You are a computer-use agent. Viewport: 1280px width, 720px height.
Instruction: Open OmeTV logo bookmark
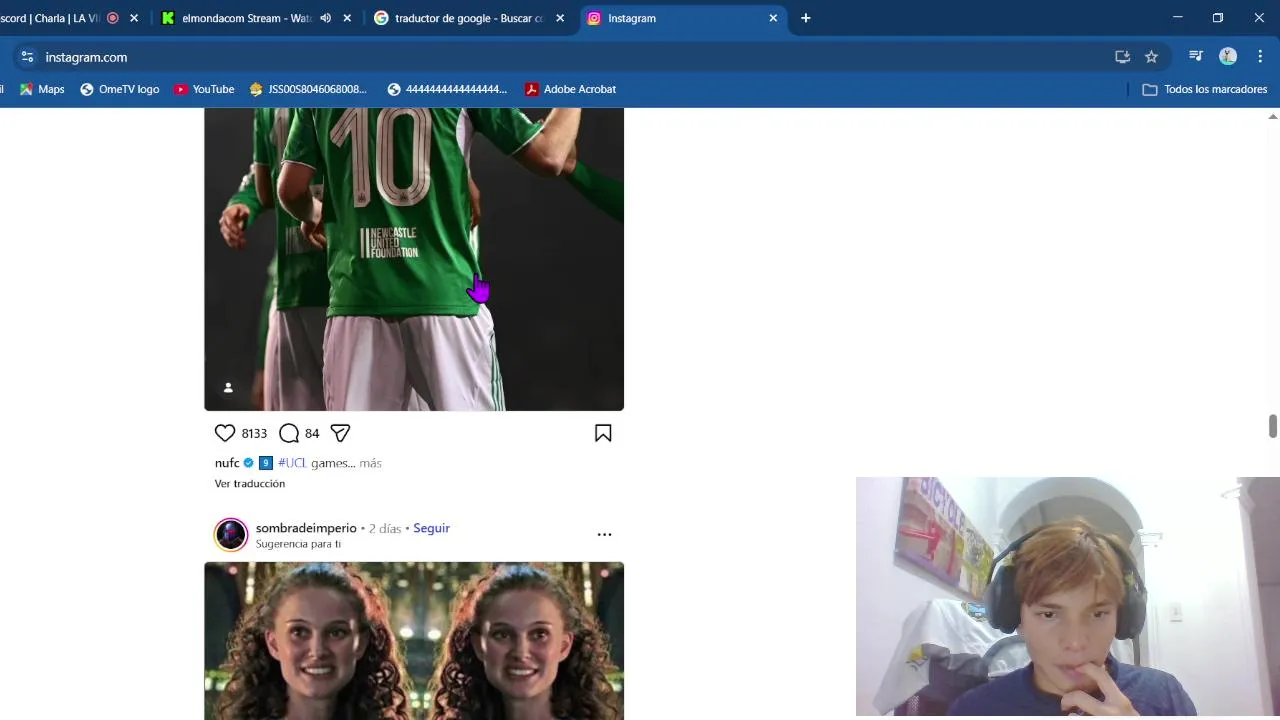(x=120, y=89)
